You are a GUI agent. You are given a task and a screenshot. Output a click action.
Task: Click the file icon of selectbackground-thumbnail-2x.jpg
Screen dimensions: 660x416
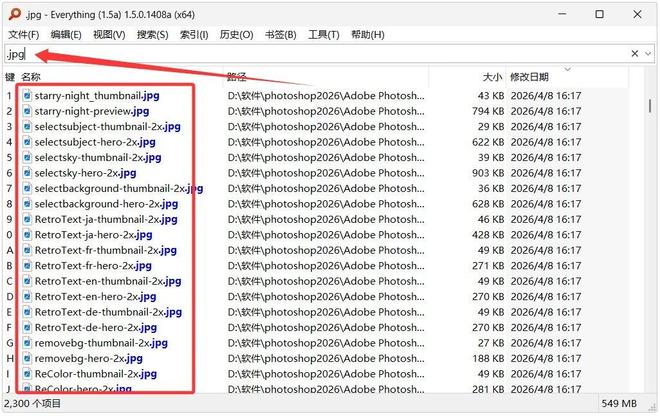[27, 188]
